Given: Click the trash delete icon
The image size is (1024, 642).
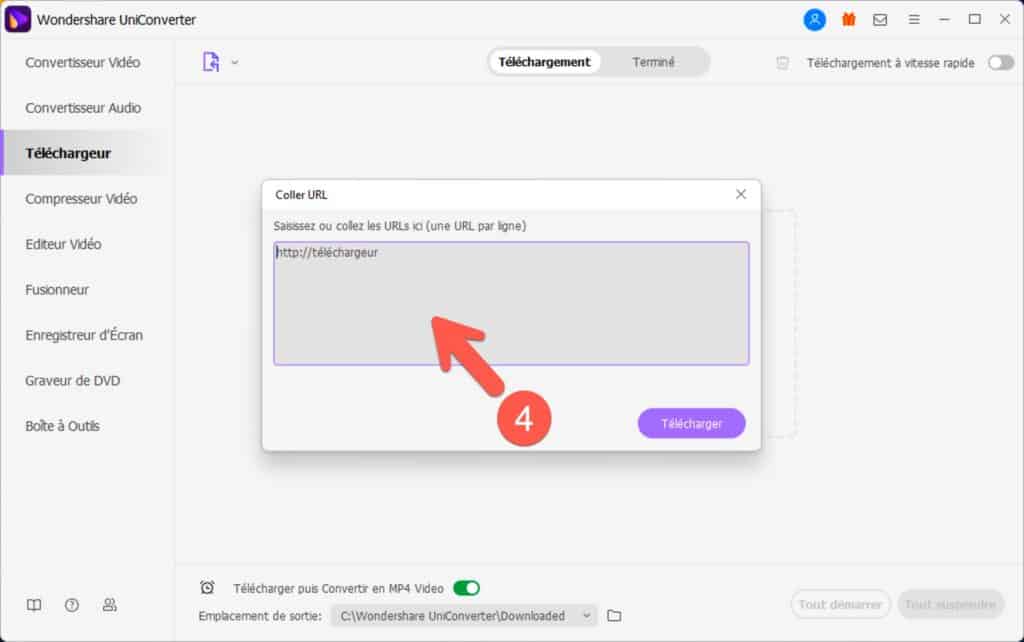Looking at the screenshot, I should click(x=782, y=63).
